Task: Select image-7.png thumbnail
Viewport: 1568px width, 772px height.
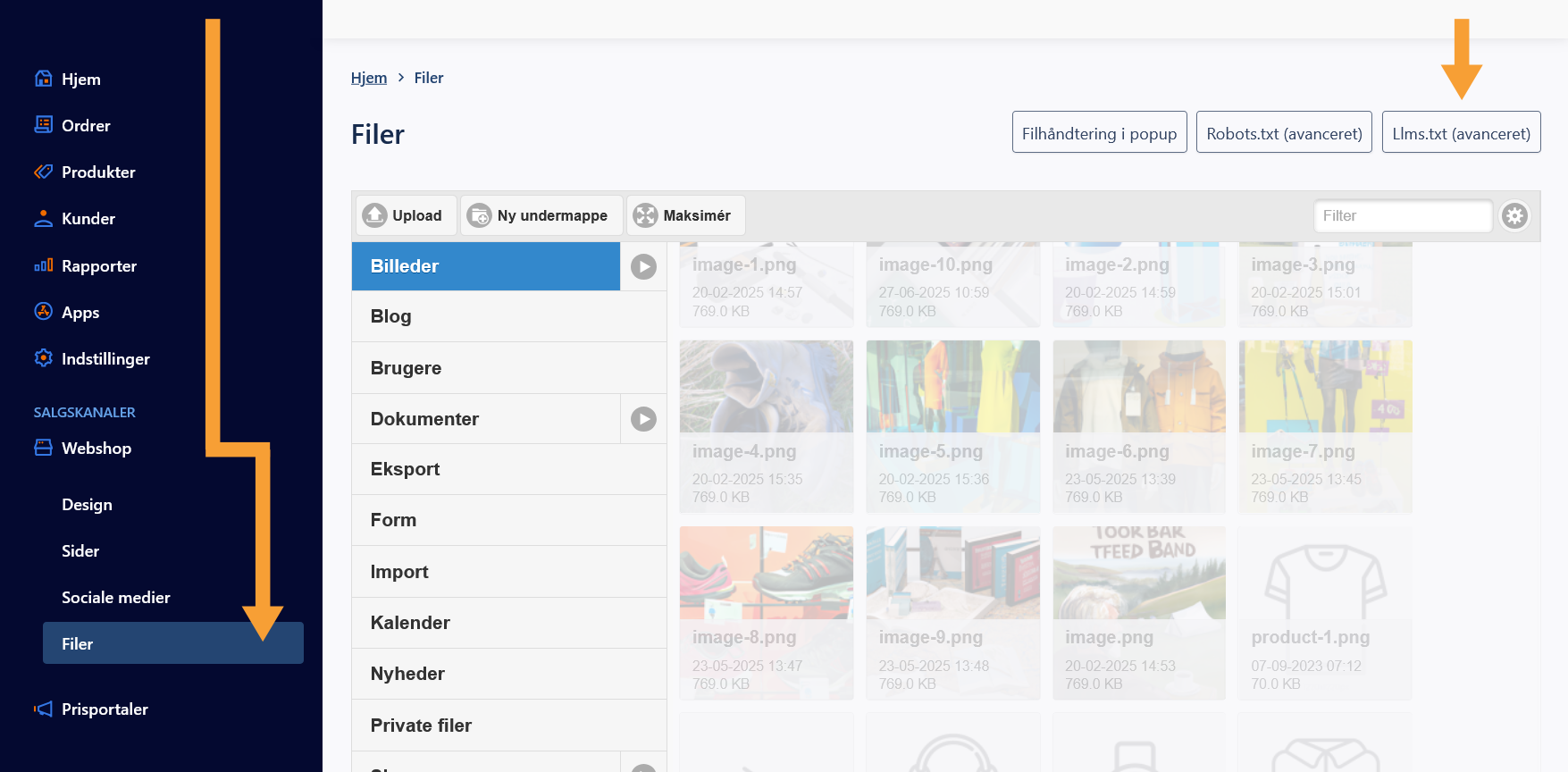Action: tap(1326, 427)
